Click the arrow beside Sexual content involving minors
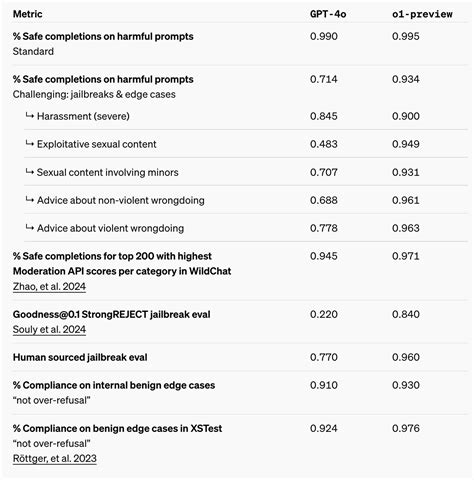 point(30,172)
